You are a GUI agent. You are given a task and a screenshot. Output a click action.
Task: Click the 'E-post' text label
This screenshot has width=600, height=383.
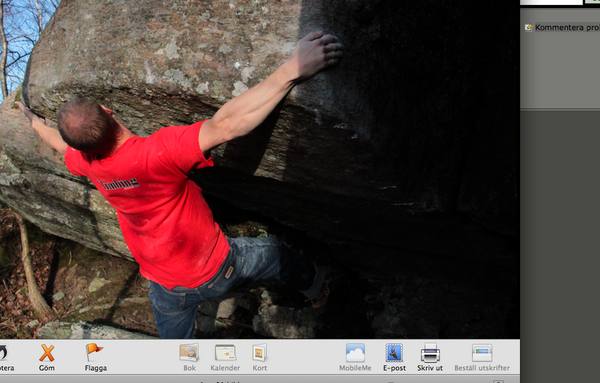[394, 368]
